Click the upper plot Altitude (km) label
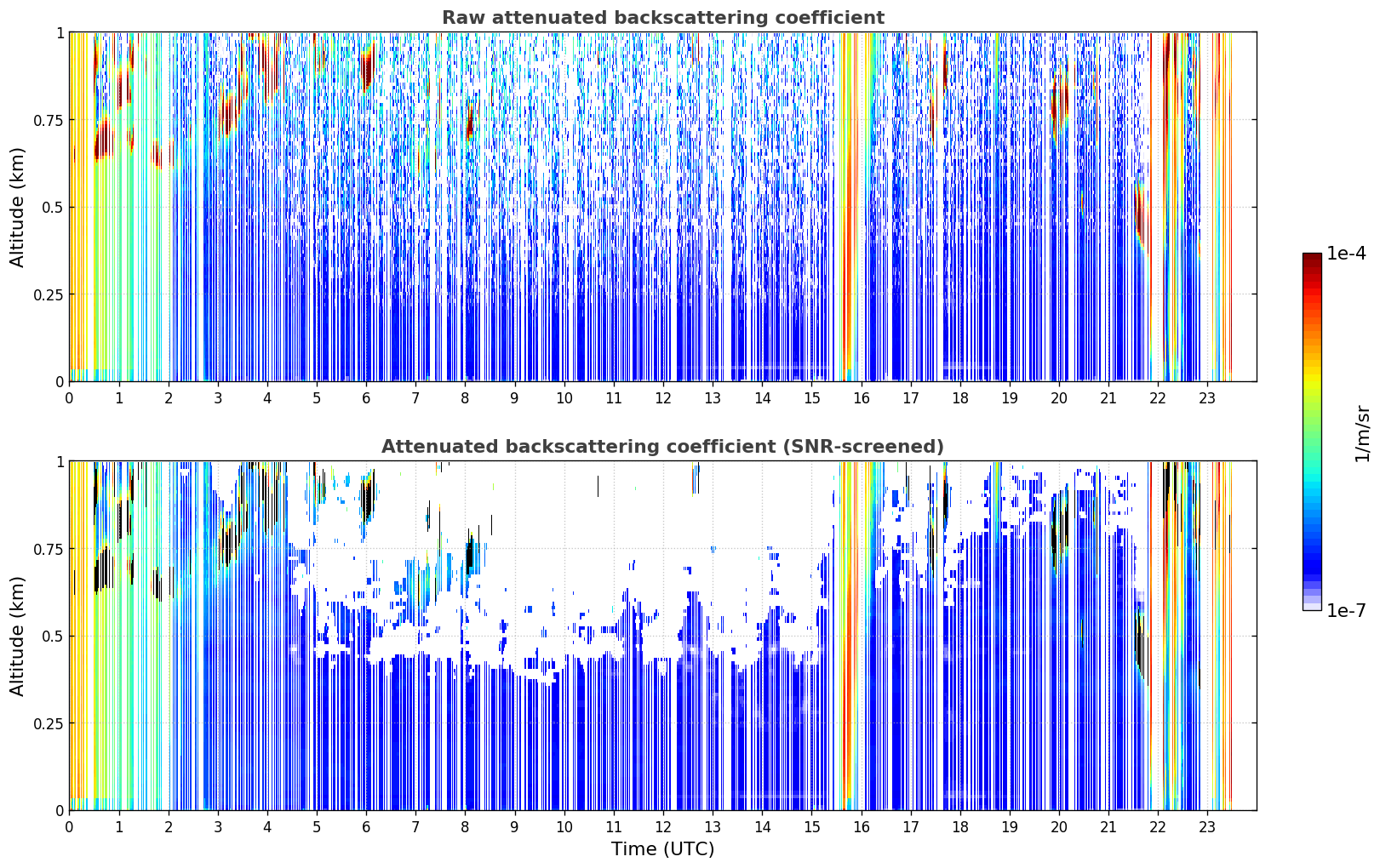Viewport: 1380px width, 868px height. pyautogui.click(x=18, y=207)
